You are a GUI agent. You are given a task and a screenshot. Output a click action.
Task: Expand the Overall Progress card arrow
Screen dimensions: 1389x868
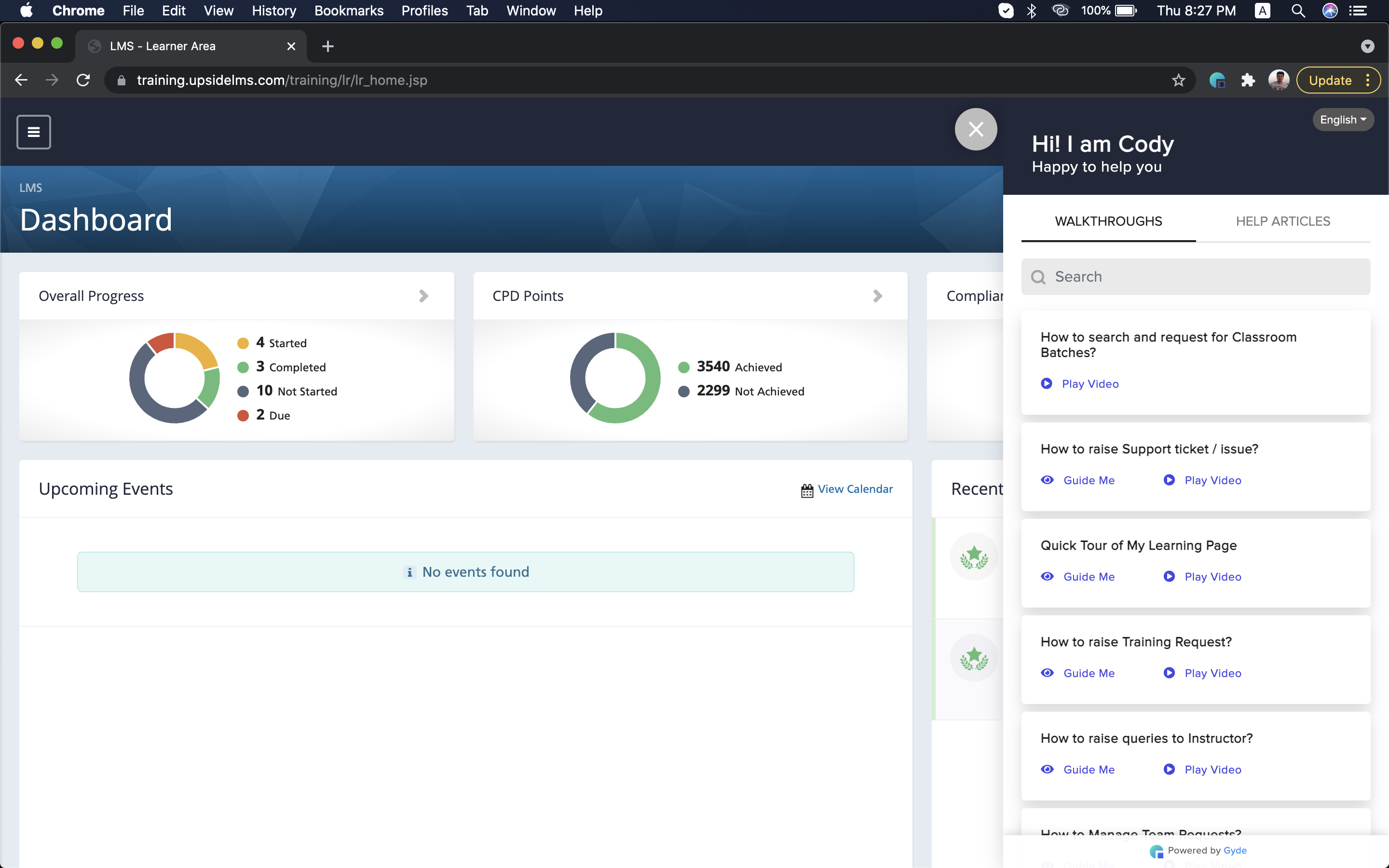423,296
